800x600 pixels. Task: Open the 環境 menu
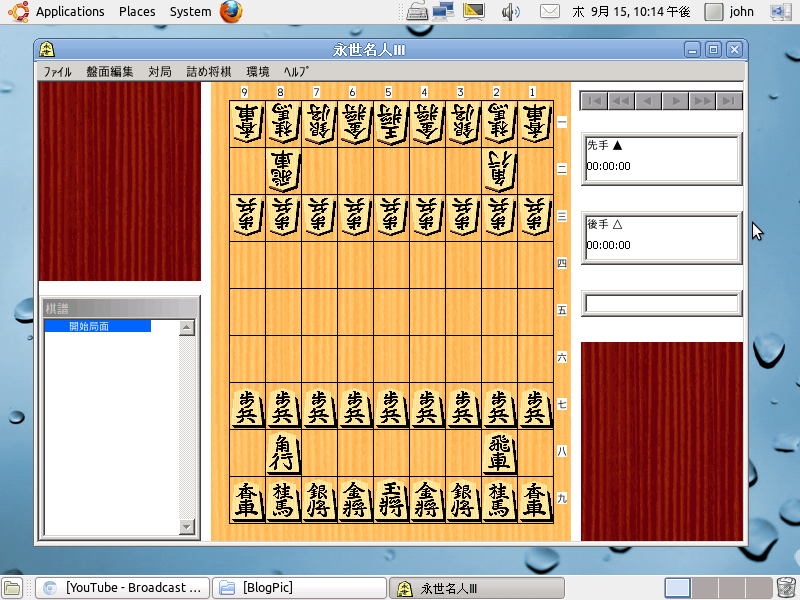pyautogui.click(x=258, y=71)
